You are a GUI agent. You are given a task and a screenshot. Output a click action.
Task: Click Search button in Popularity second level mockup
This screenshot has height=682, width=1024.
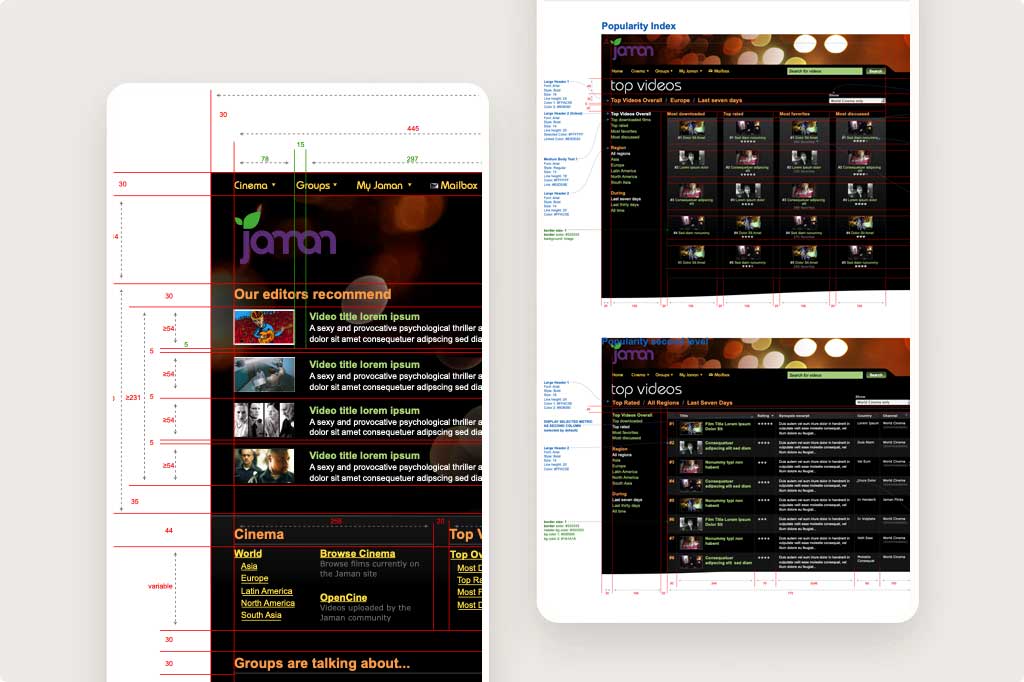876,375
